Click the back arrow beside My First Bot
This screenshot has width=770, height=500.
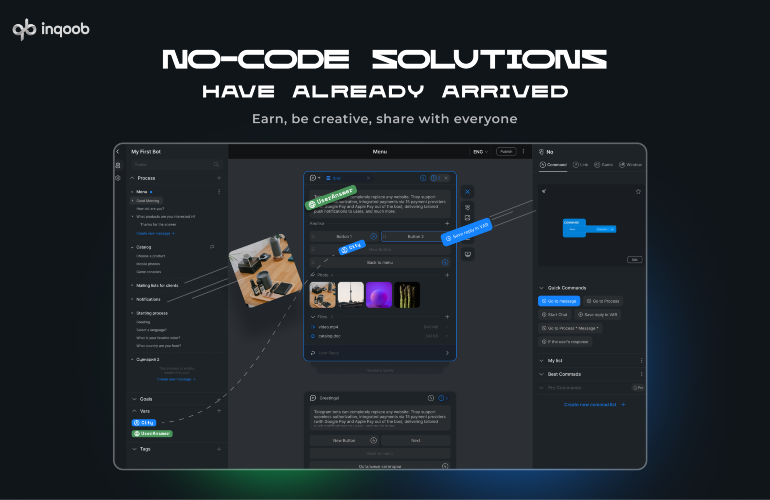[118, 152]
